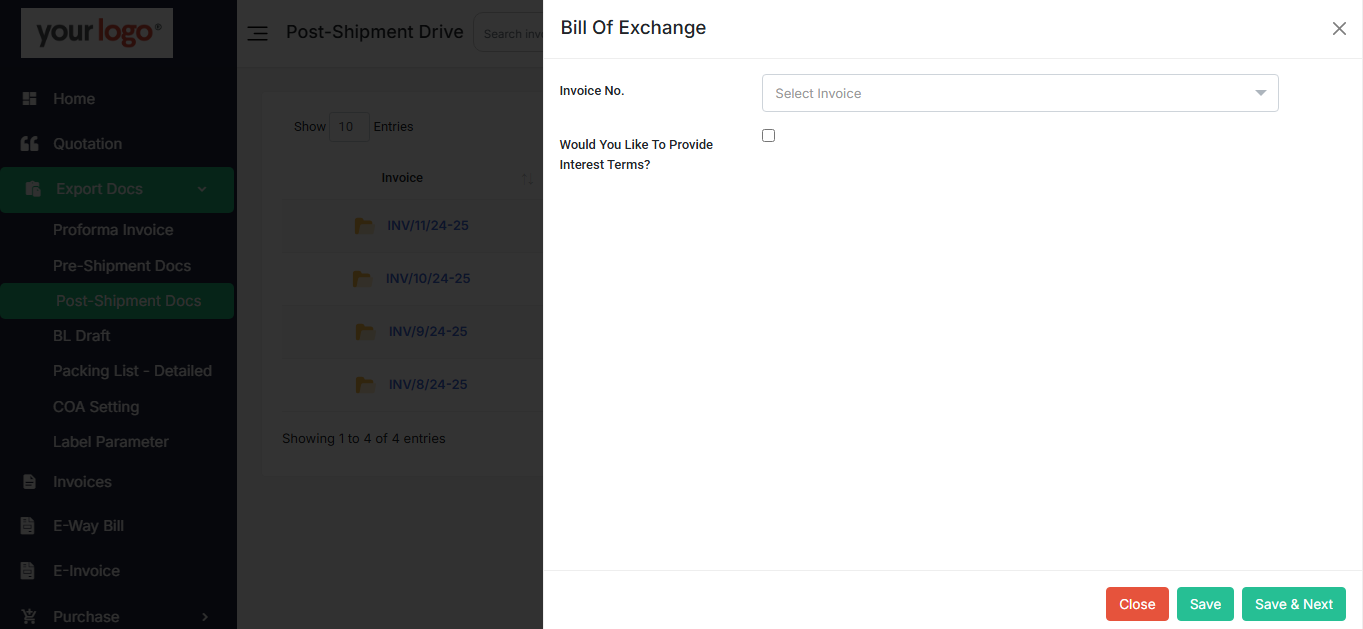Go to Invoices in sidebar

(x=82, y=482)
